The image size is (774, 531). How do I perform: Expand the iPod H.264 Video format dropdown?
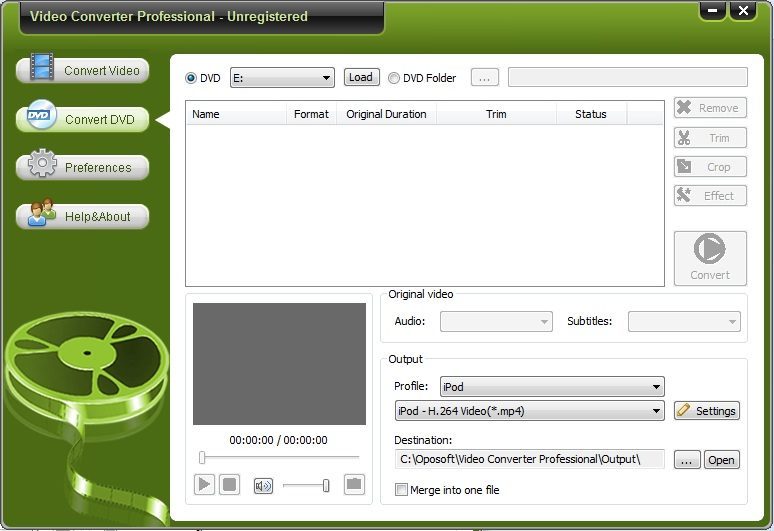click(529, 411)
